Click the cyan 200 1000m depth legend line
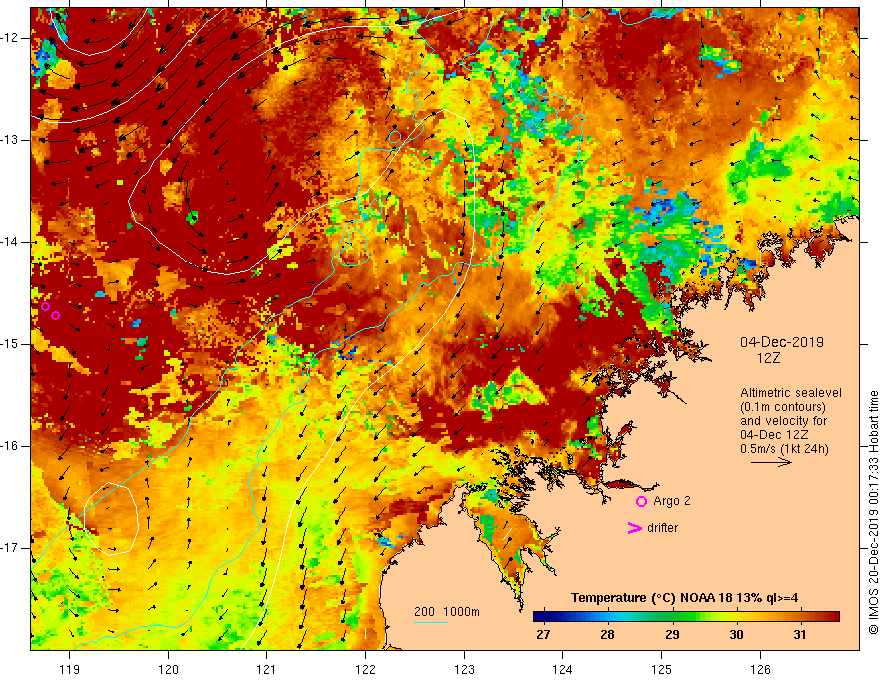The width and height of the screenshot is (880, 680). coord(430,622)
